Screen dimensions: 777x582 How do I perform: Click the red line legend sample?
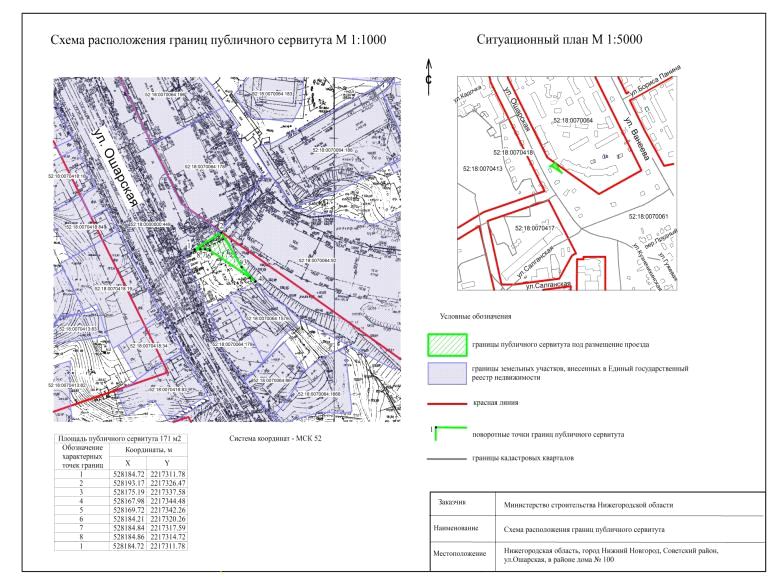(447, 404)
